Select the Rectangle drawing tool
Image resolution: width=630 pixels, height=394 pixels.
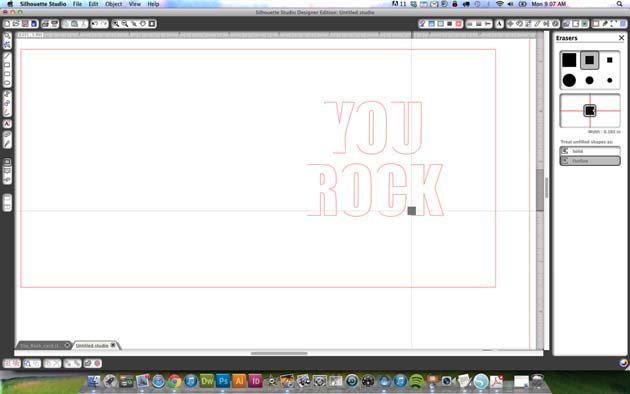tap(7, 65)
